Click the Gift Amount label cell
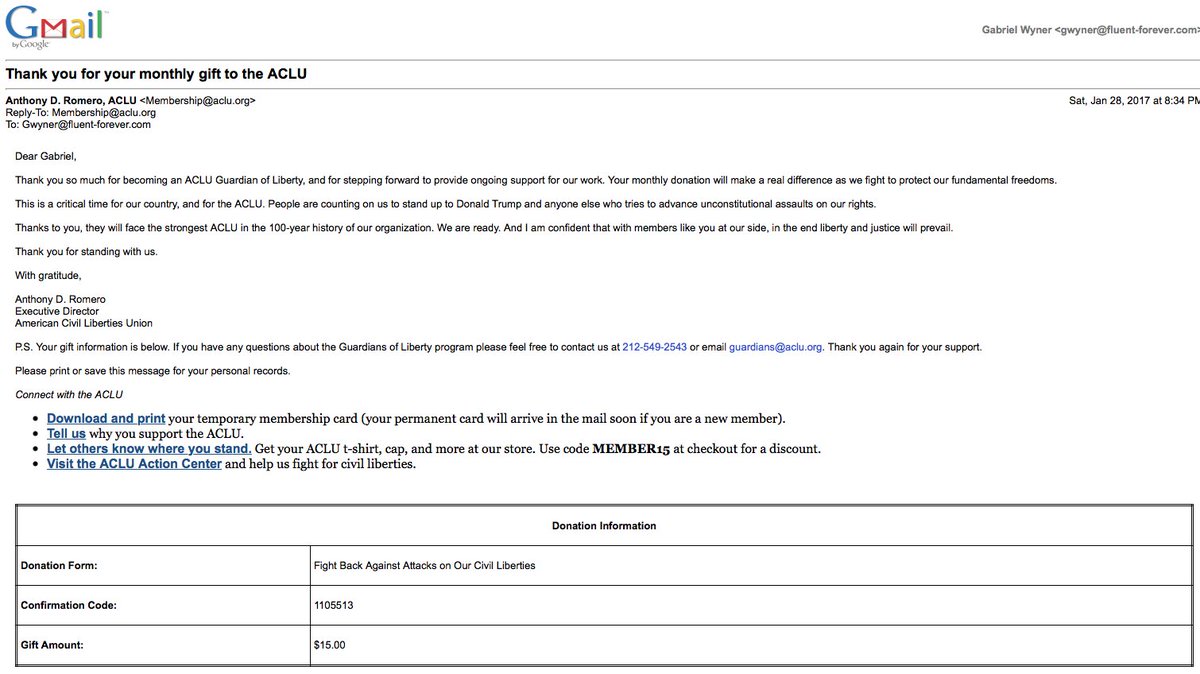This screenshot has height=674, width=1200. point(162,645)
